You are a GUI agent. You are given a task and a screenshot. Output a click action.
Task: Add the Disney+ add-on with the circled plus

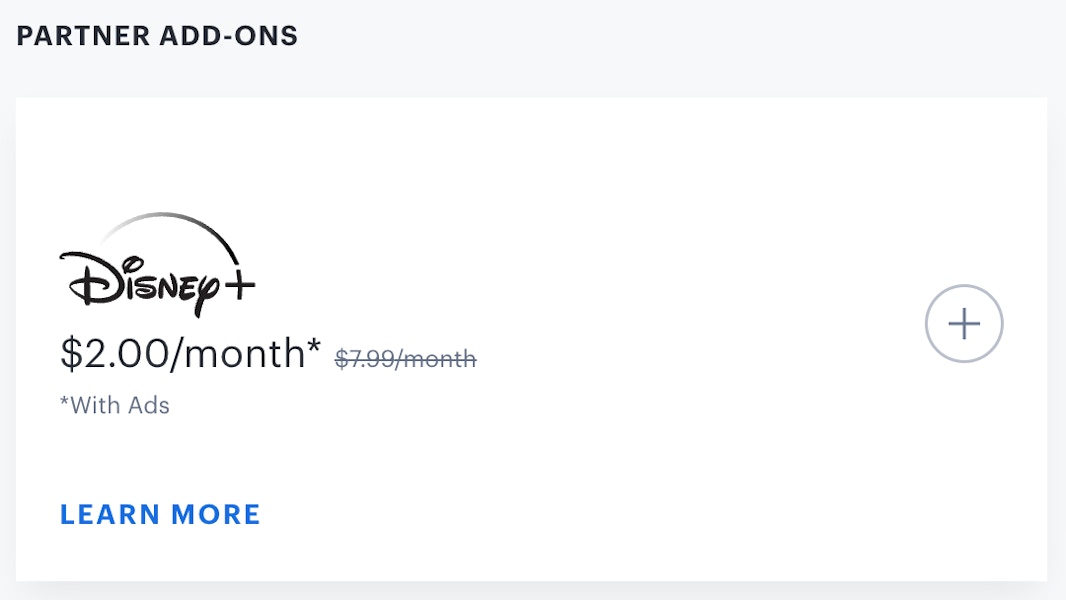963,323
